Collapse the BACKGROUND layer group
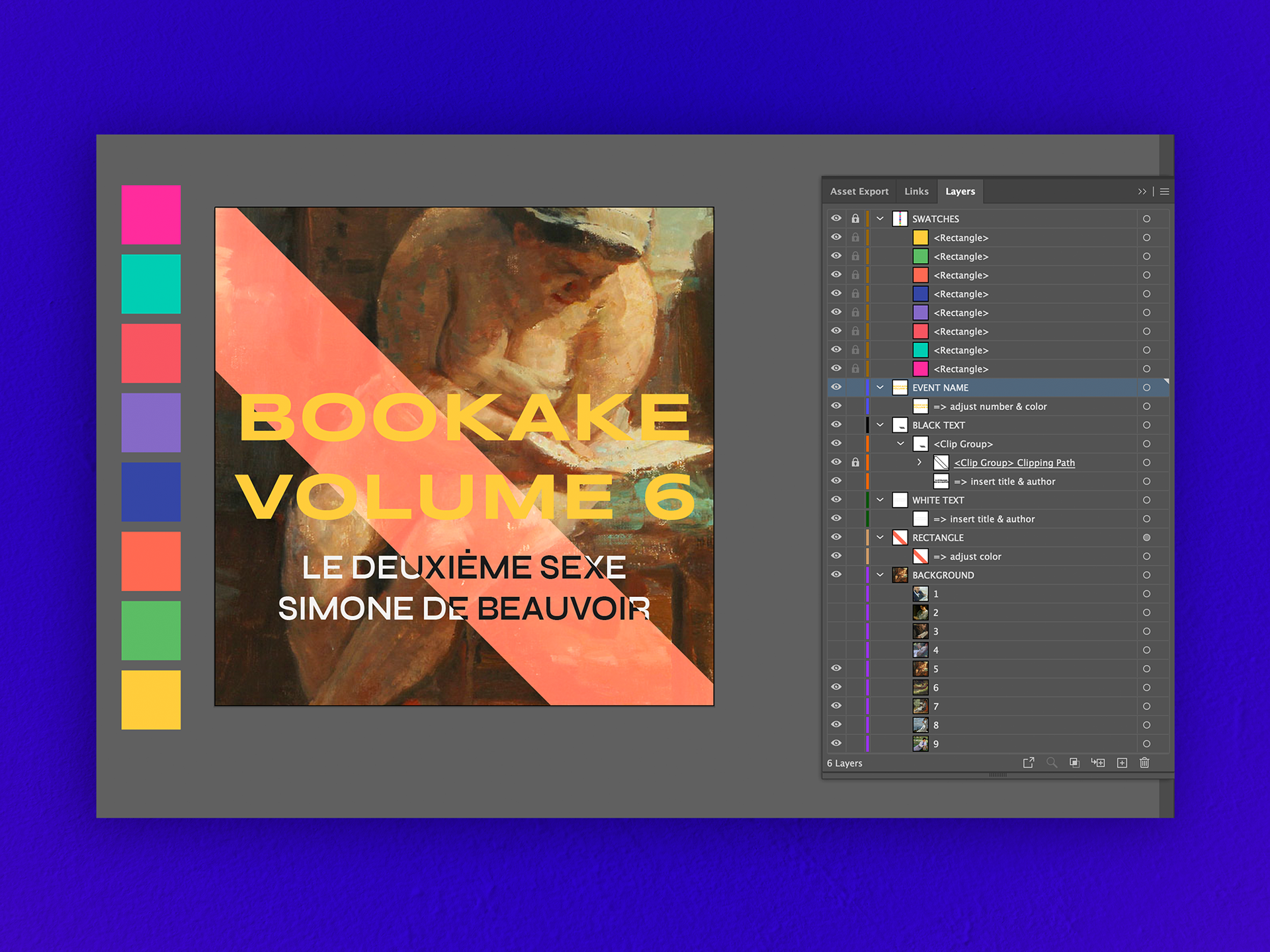This screenshot has height=952, width=1270. [880, 575]
